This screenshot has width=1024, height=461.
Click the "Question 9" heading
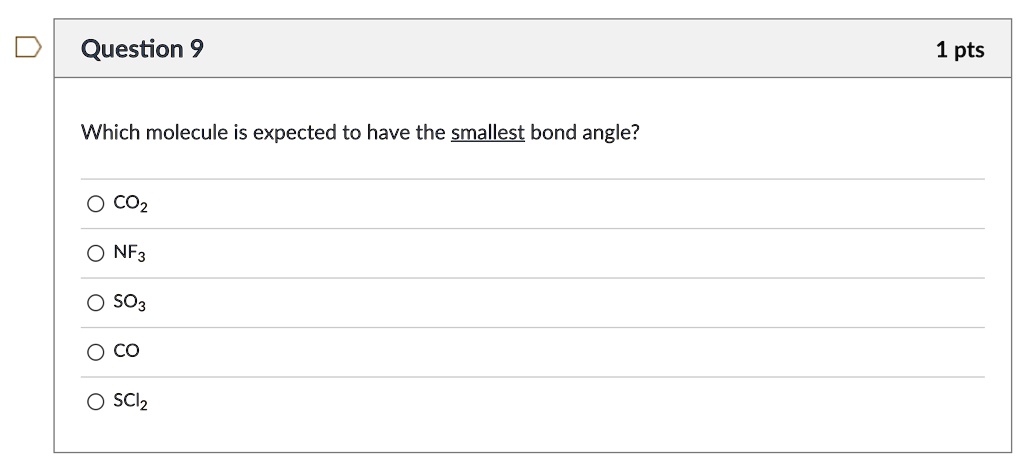pos(142,49)
